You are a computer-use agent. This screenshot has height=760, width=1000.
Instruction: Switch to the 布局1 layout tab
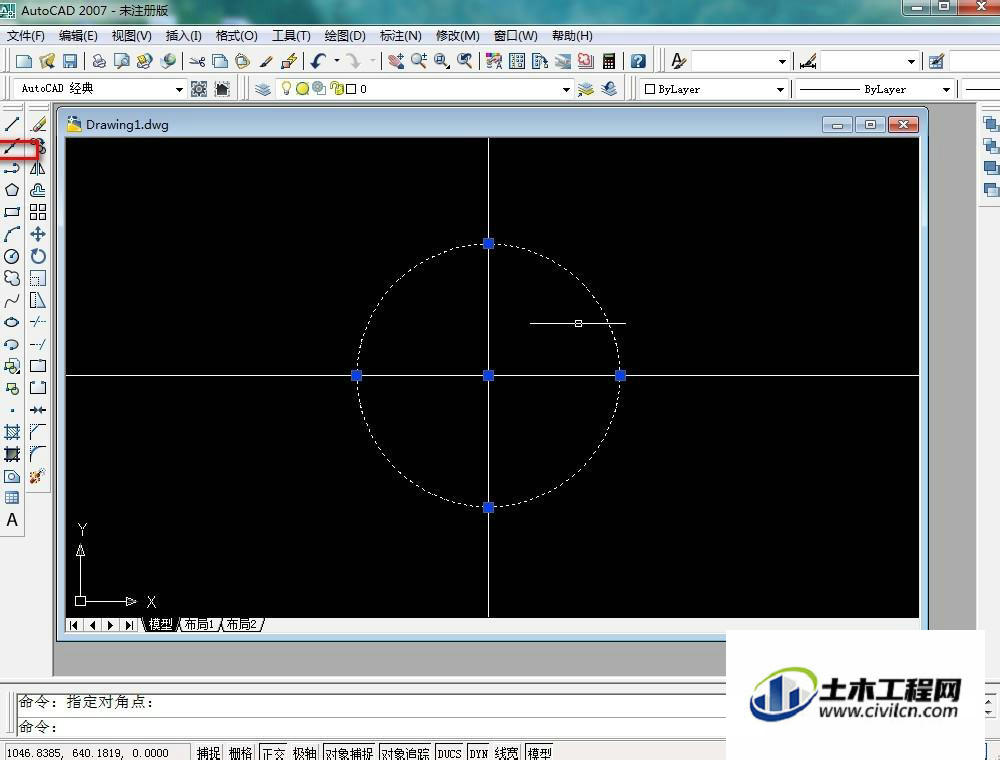click(199, 624)
